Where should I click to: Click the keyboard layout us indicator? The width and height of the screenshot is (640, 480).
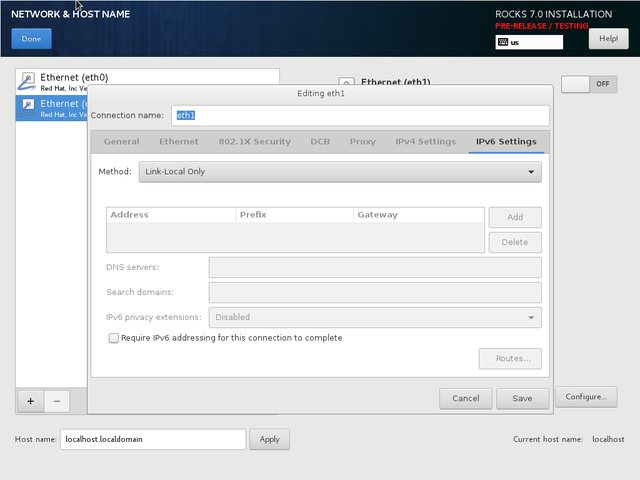(x=529, y=43)
